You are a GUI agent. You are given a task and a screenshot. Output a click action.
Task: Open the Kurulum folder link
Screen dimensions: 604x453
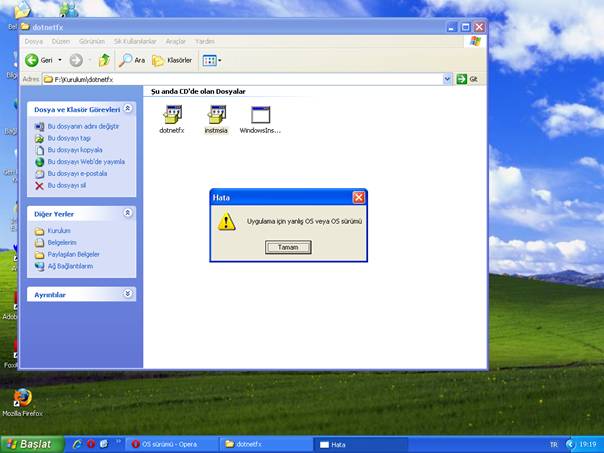tap(59, 231)
